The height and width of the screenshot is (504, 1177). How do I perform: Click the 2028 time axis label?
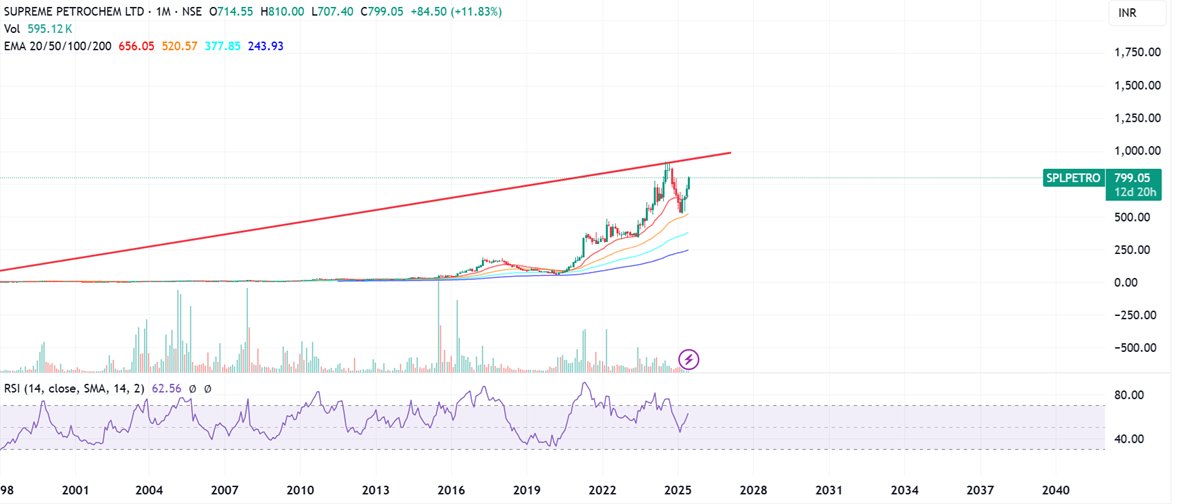754,489
